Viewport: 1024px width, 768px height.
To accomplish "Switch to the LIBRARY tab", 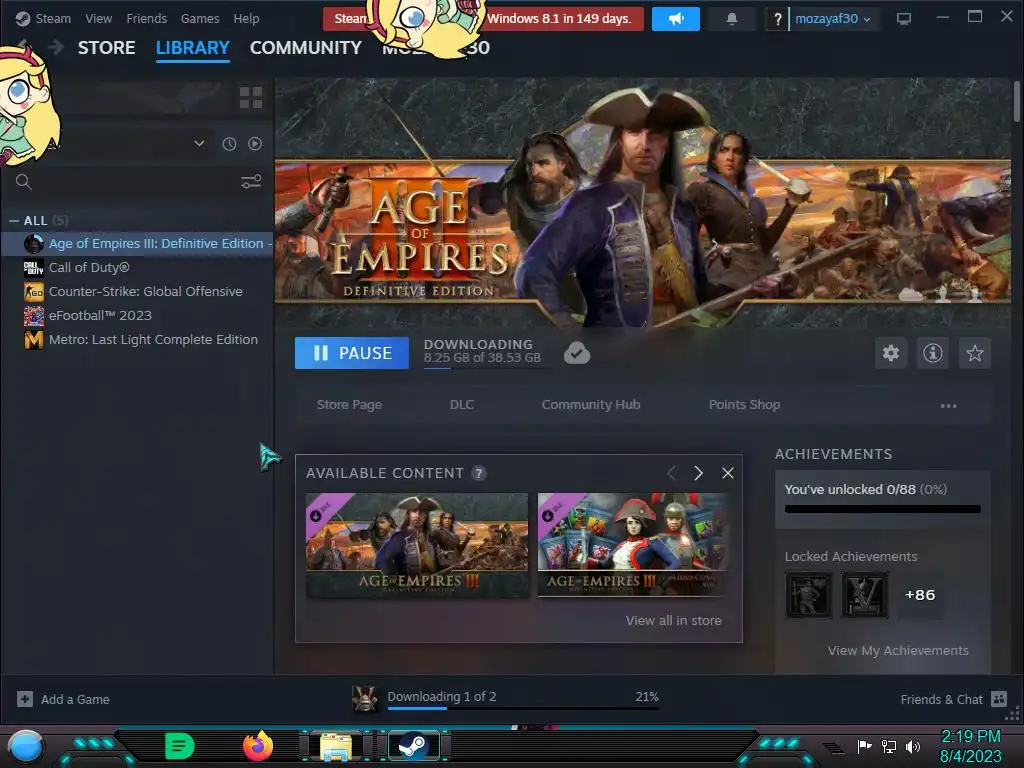I will pos(193,48).
